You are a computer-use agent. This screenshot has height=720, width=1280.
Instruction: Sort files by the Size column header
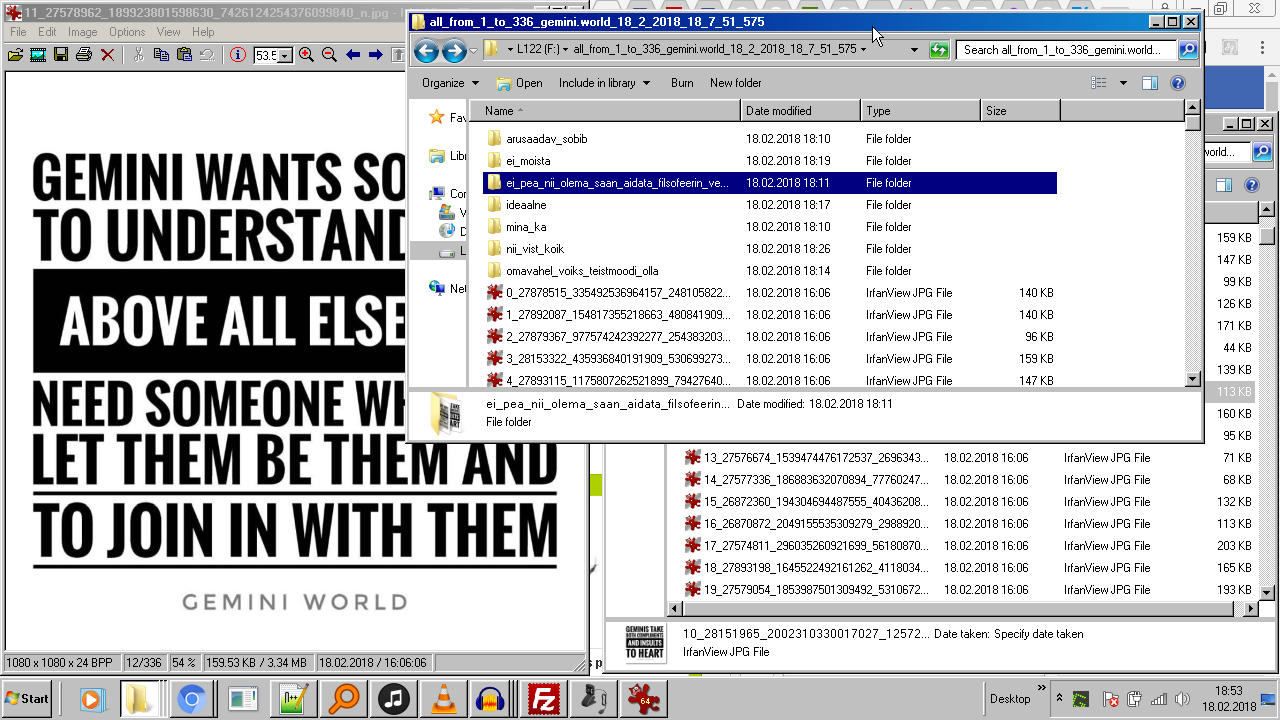1019,111
